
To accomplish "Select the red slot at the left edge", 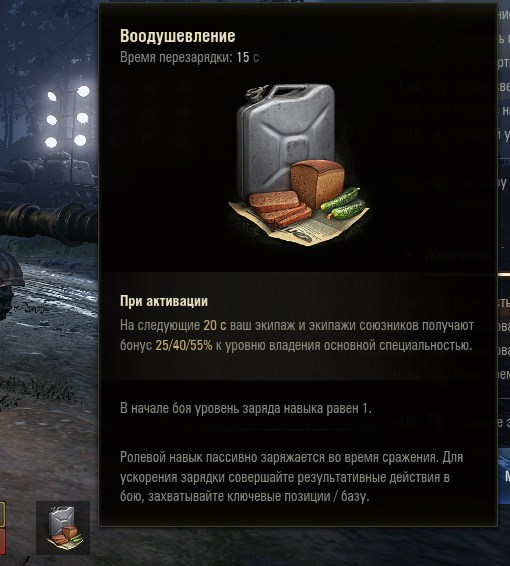I will 2,541.
